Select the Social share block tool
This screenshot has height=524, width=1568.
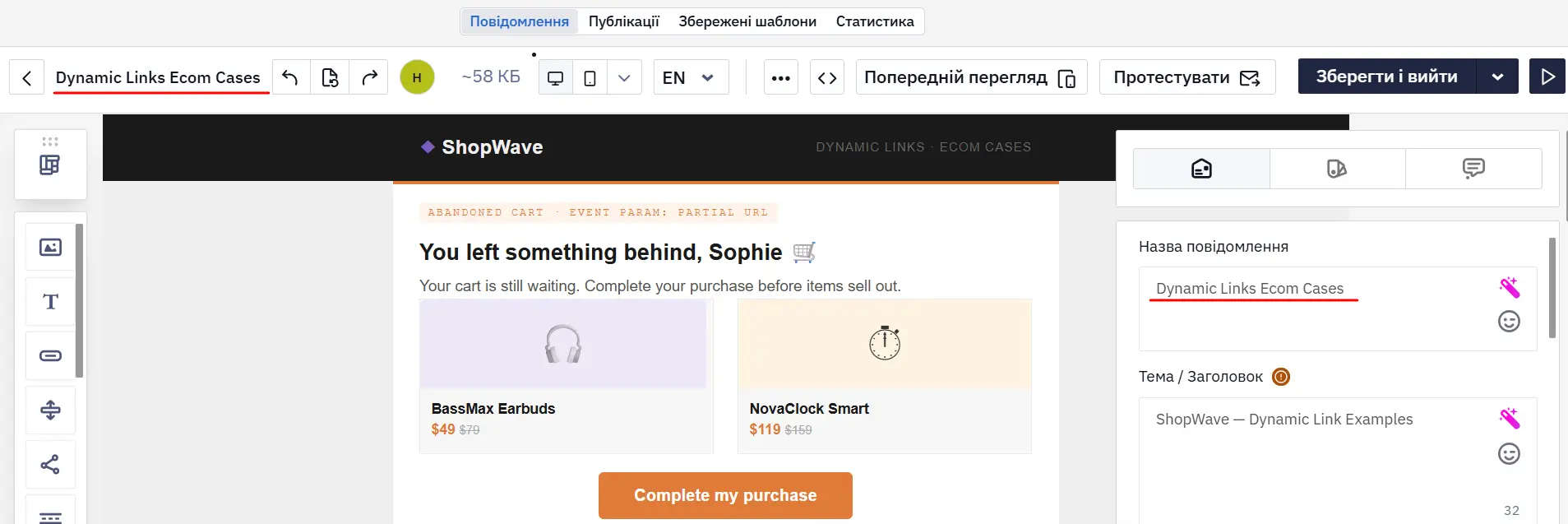(x=50, y=464)
